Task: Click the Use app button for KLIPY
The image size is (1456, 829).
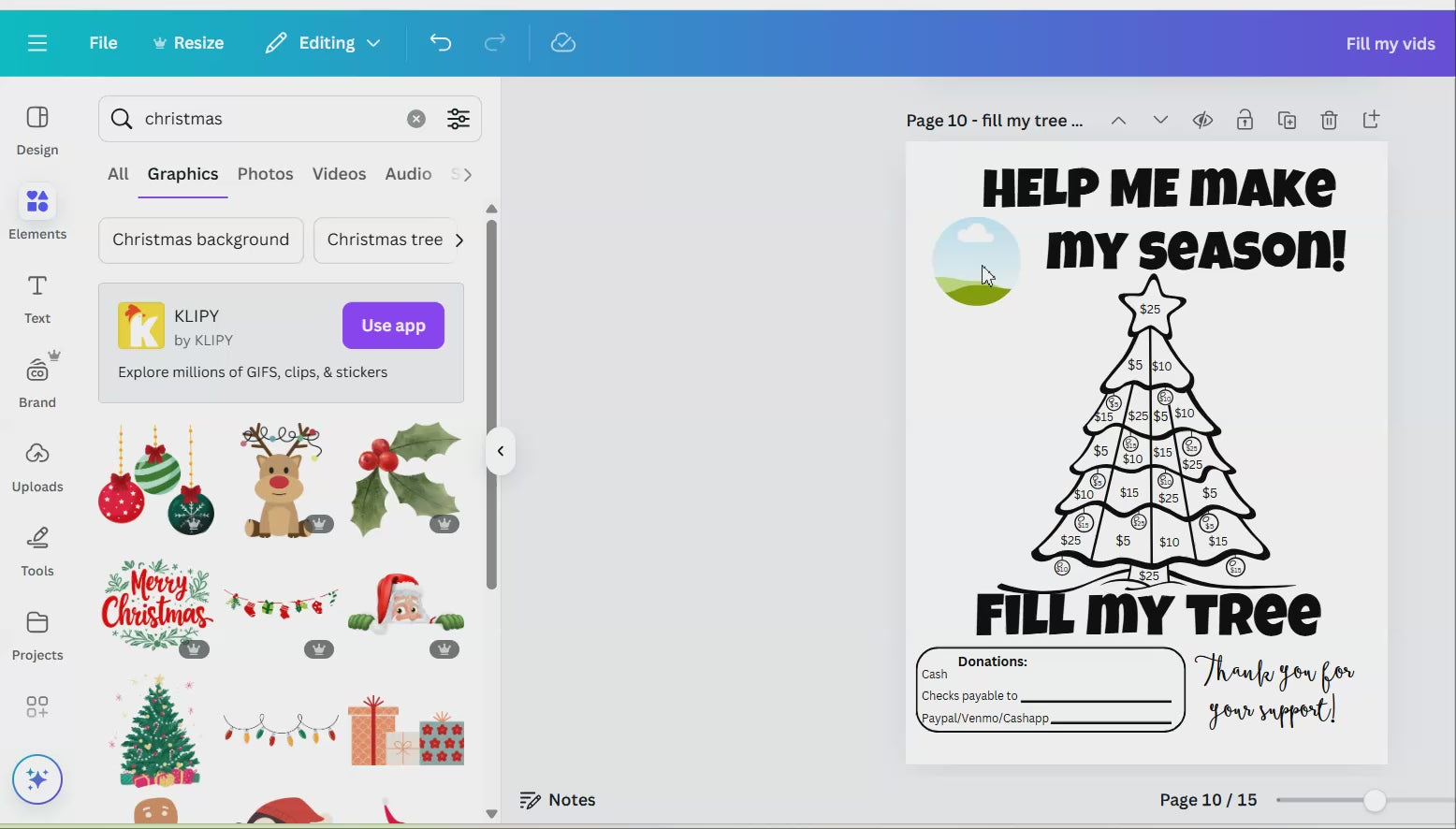Action: point(393,326)
